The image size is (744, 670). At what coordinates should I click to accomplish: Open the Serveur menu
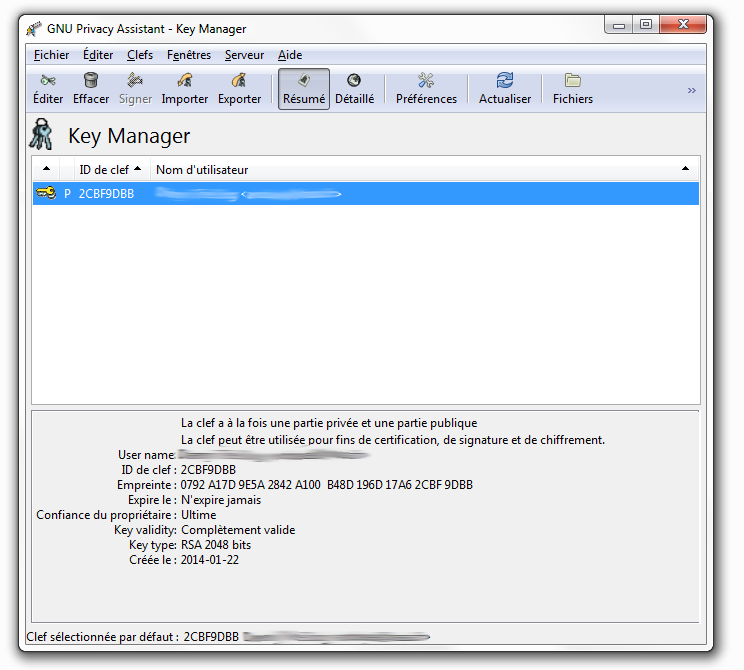pos(244,55)
